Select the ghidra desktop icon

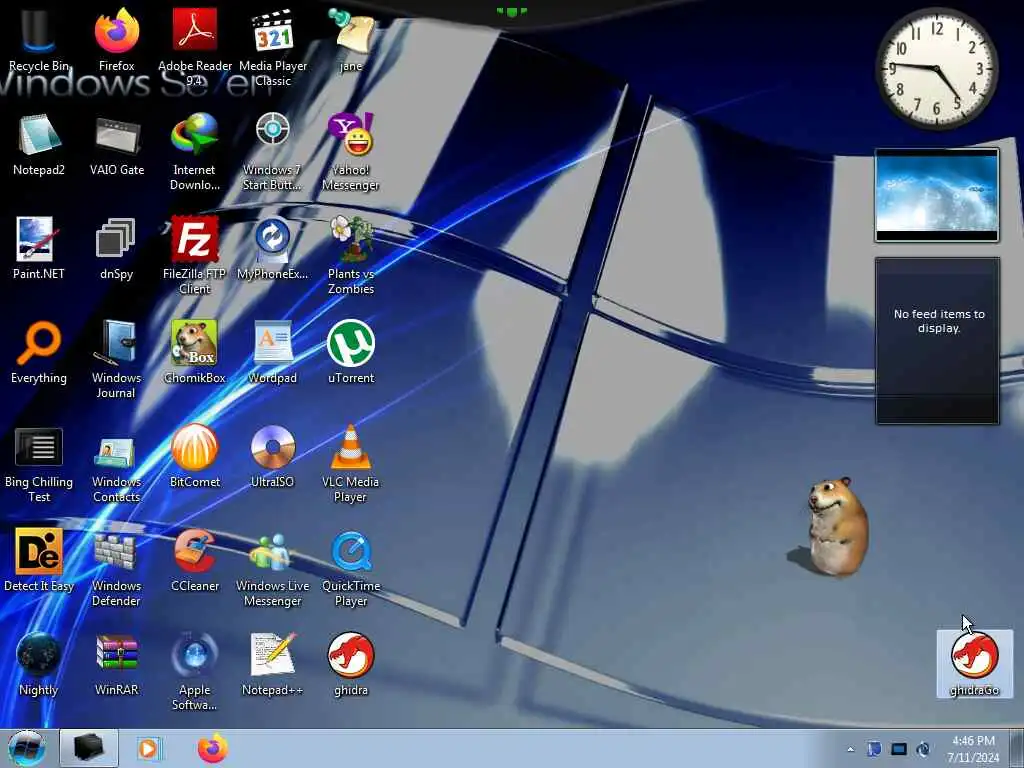click(x=351, y=664)
